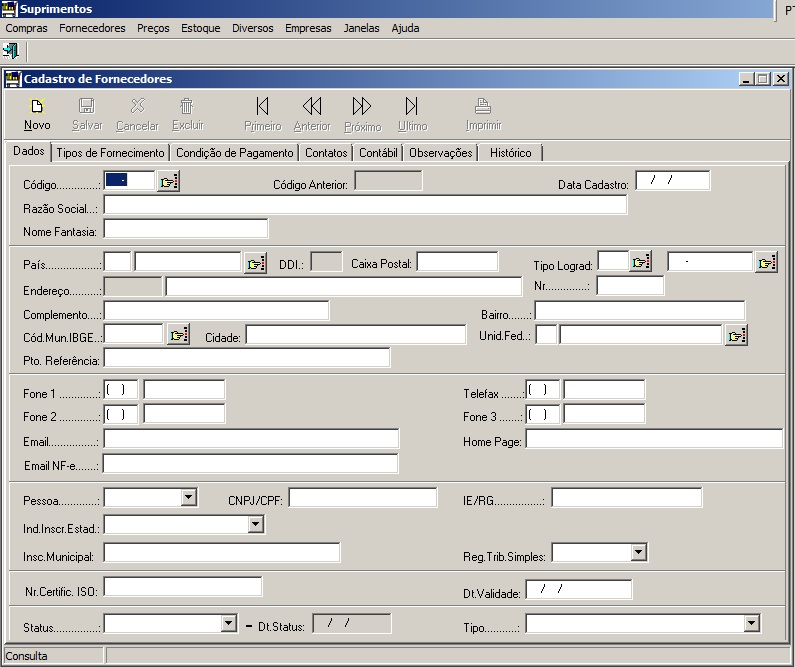Open Ind.Inscr.Estad. dropdown list
Screen dimensions: 795x667
click(255, 524)
